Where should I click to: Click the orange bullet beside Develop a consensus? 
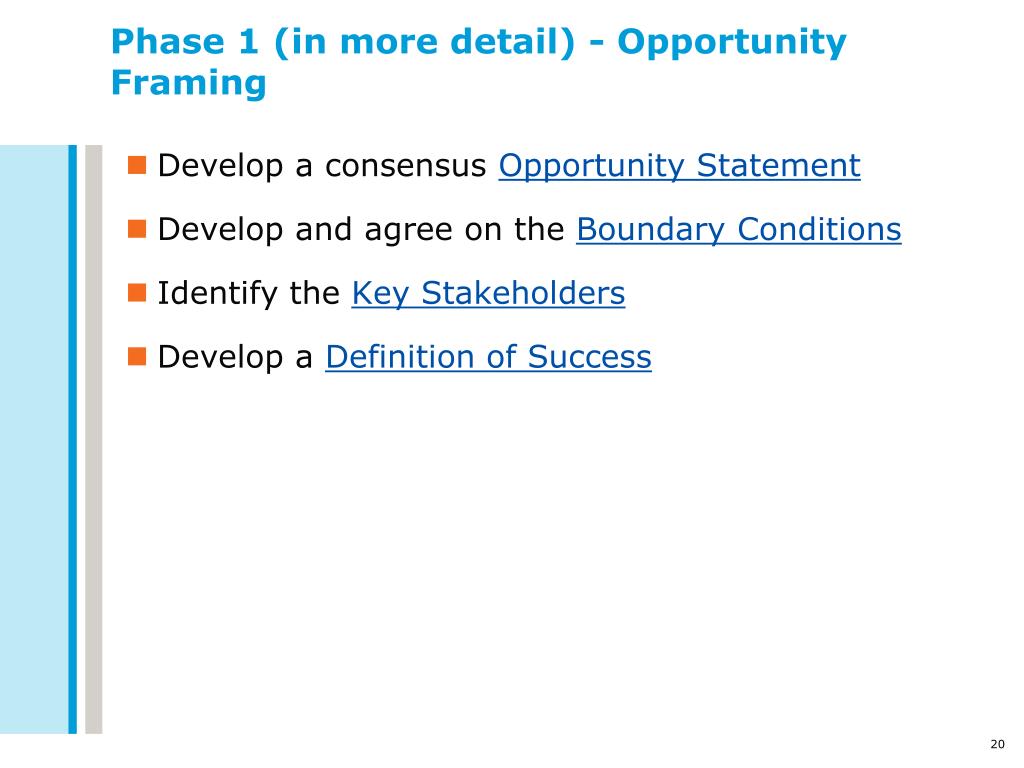tap(136, 165)
